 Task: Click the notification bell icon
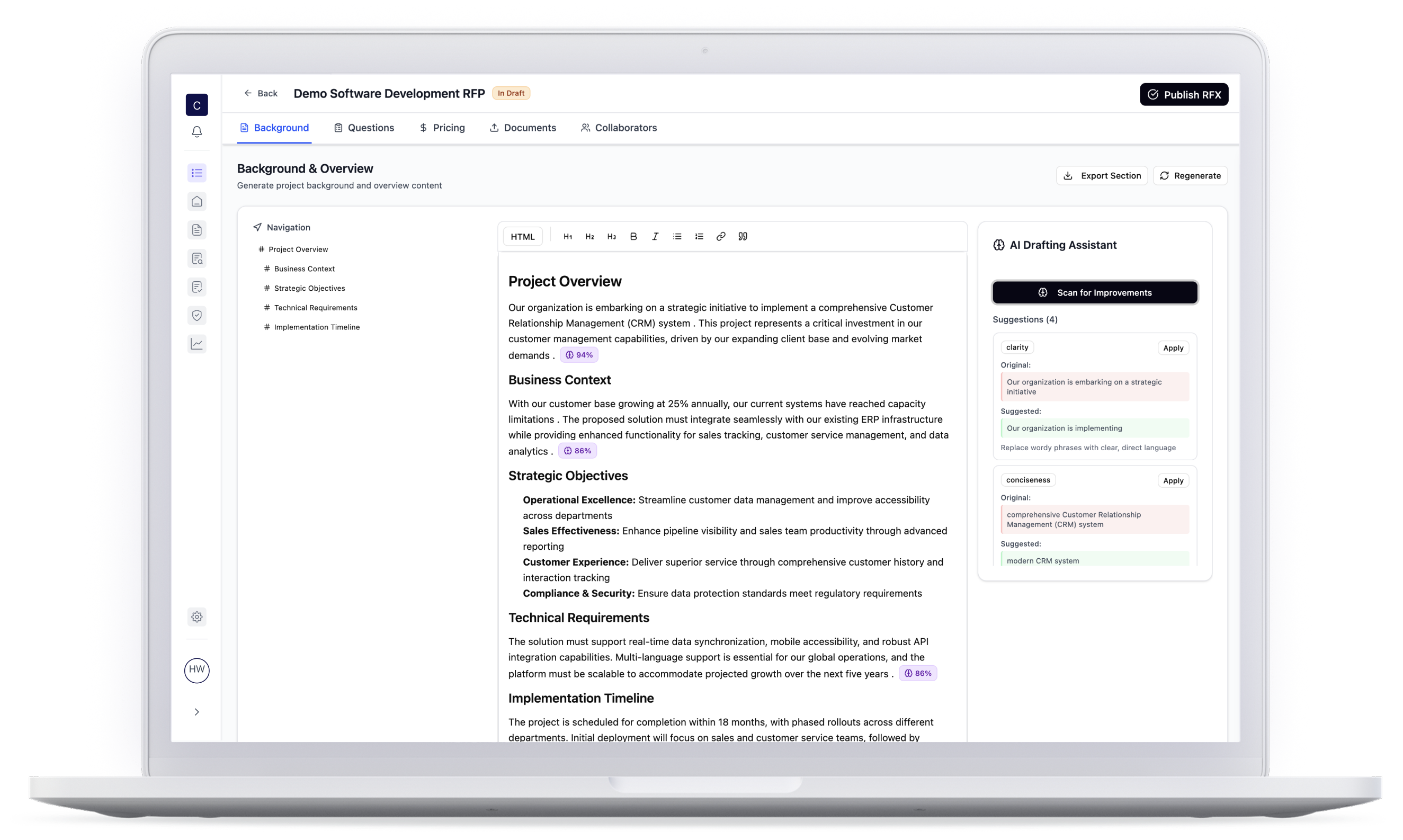tap(196, 132)
